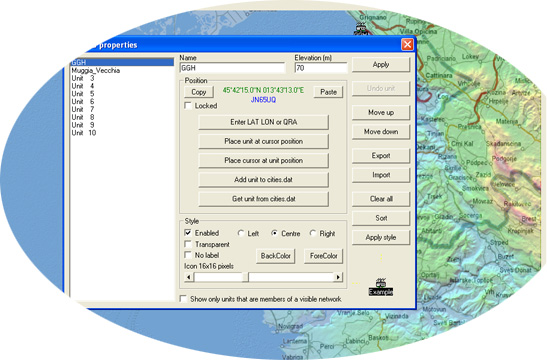This screenshot has width=547, height=360.
Task: Click the Clear all button
Action: pyautogui.click(x=381, y=199)
